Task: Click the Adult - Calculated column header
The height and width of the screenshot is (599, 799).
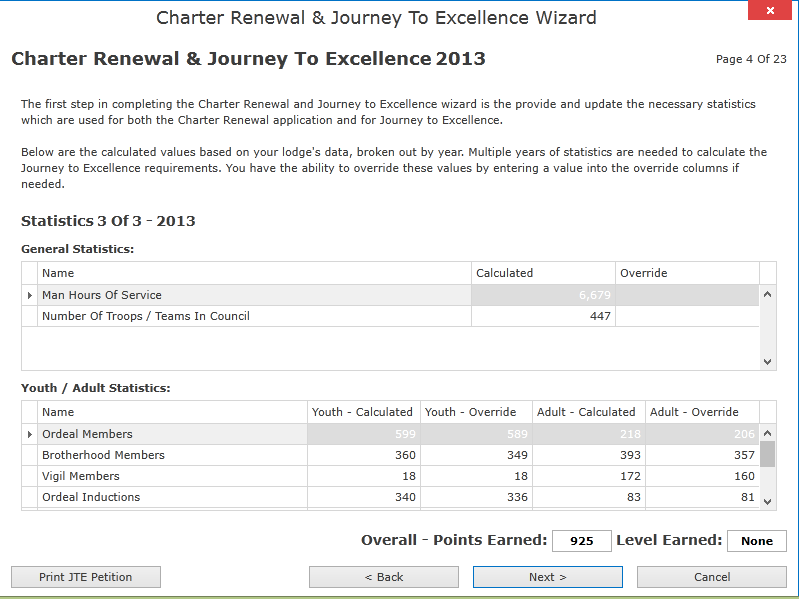Action: (x=589, y=412)
